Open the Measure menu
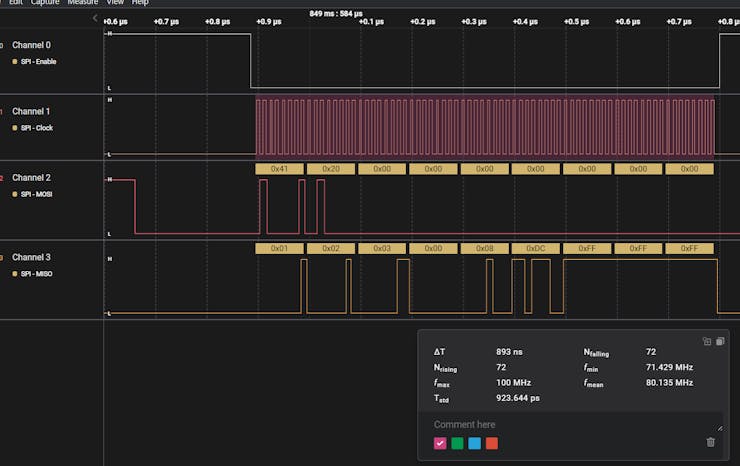The image size is (740, 466). tap(82, 3)
